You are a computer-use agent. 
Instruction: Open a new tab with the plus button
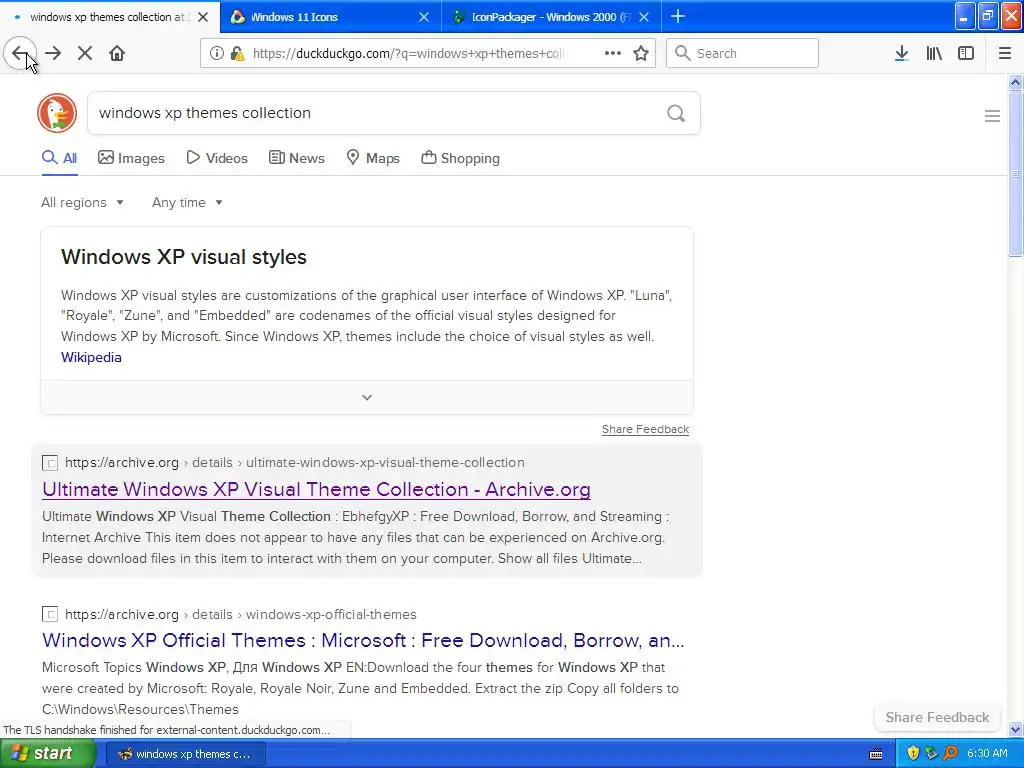(678, 16)
